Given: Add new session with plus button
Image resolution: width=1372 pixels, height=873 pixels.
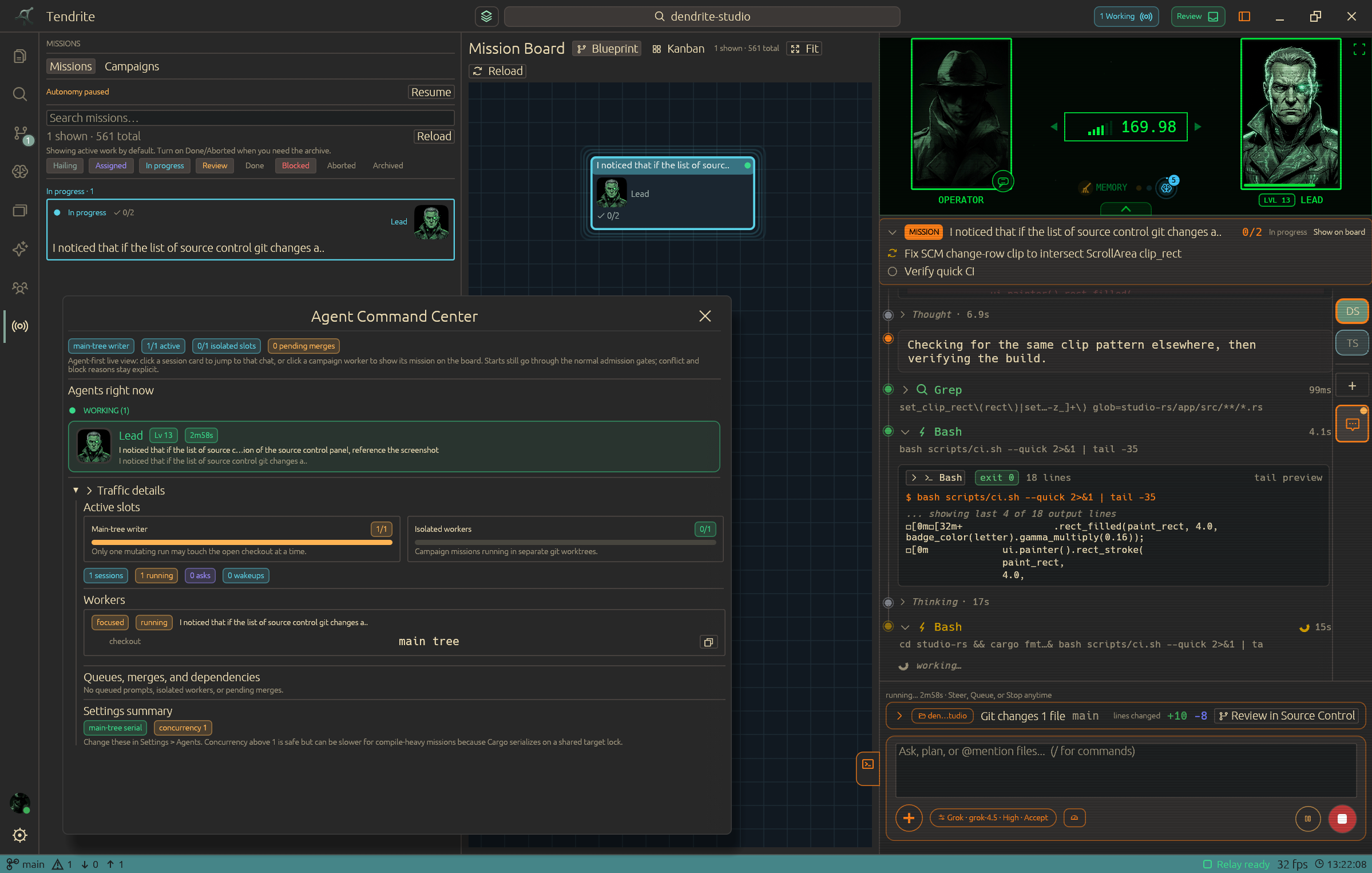Looking at the screenshot, I should click(1352, 386).
